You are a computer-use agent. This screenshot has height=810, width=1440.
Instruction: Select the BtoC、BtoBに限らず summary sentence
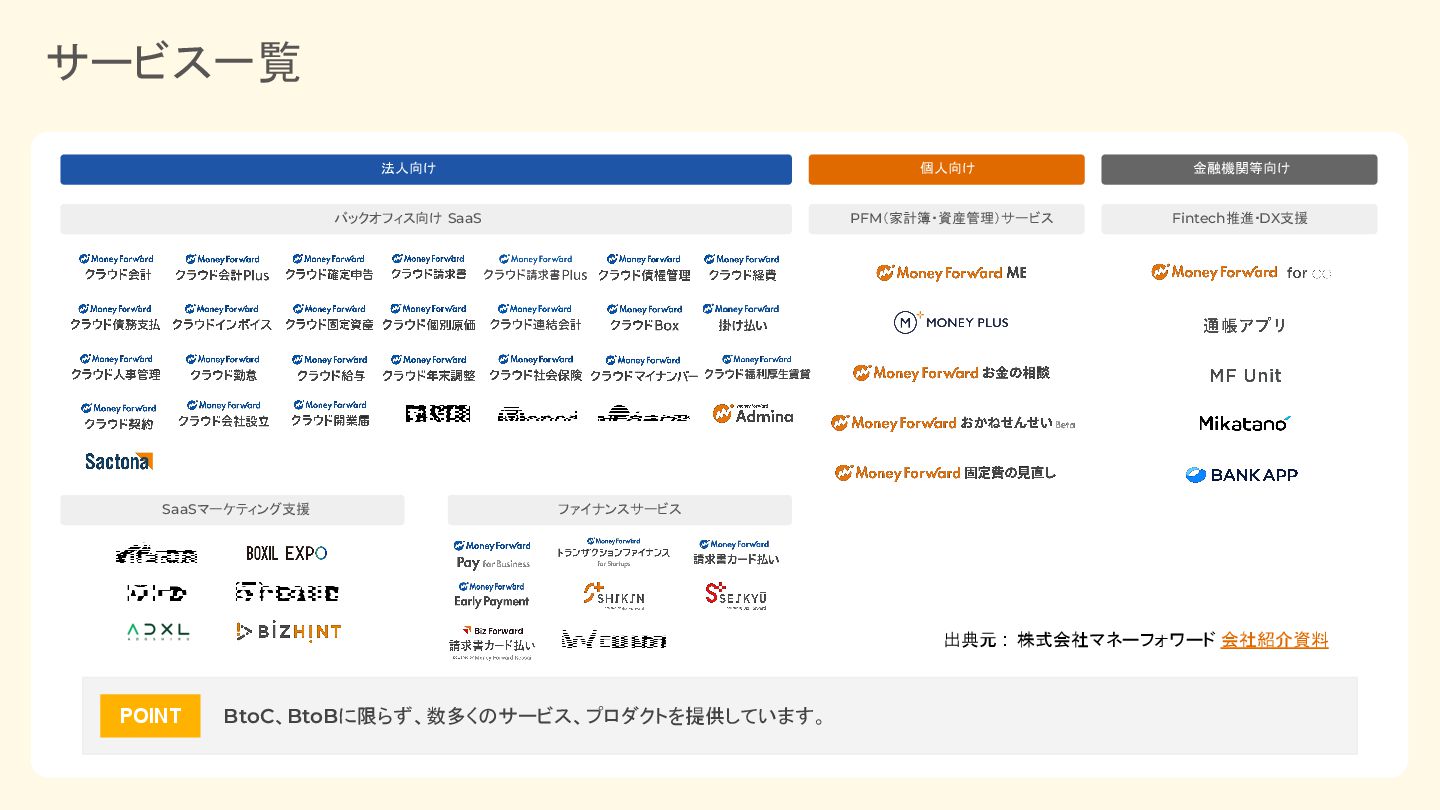pos(527,716)
